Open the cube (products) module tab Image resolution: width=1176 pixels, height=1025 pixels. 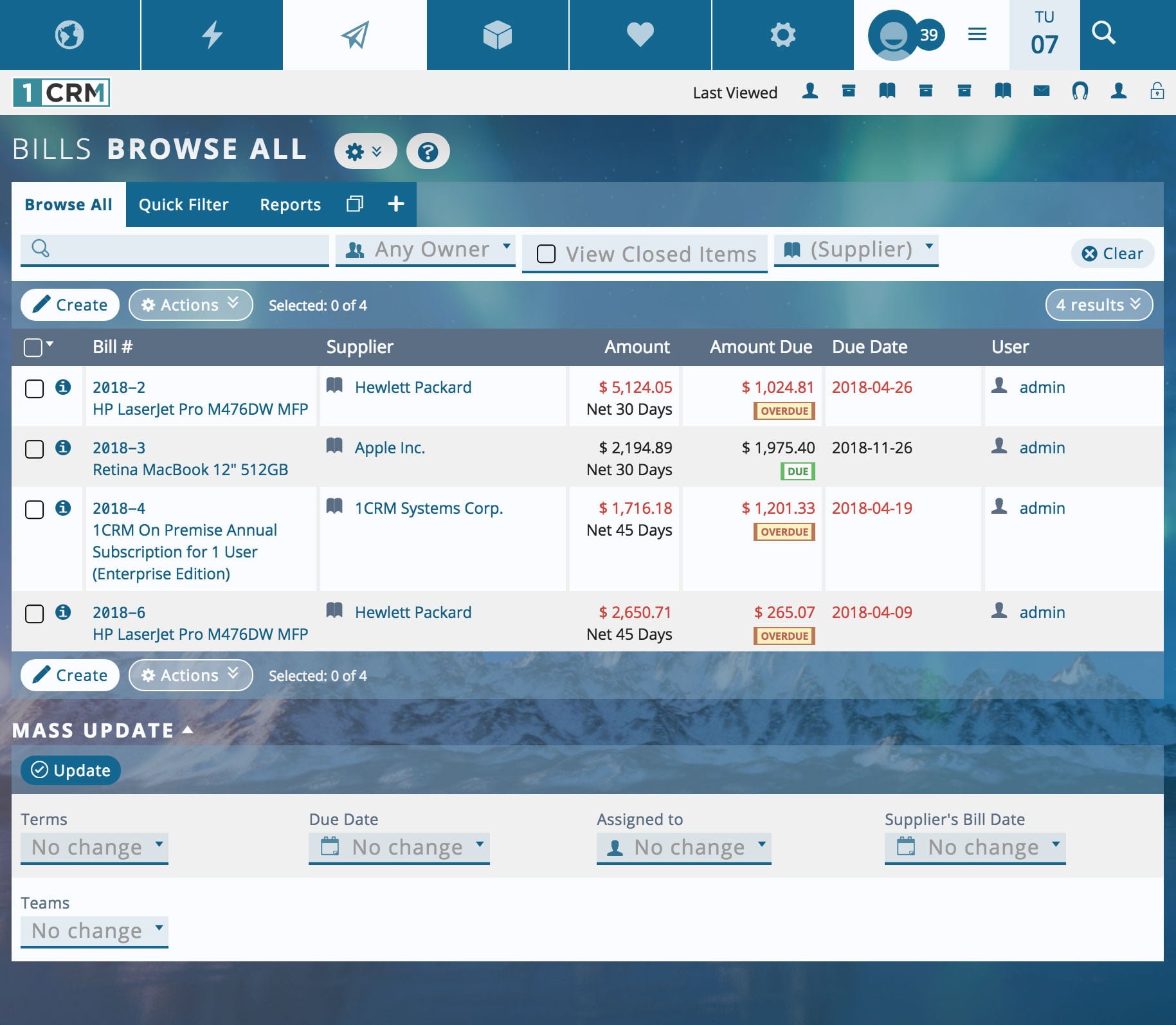pyautogui.click(x=498, y=35)
